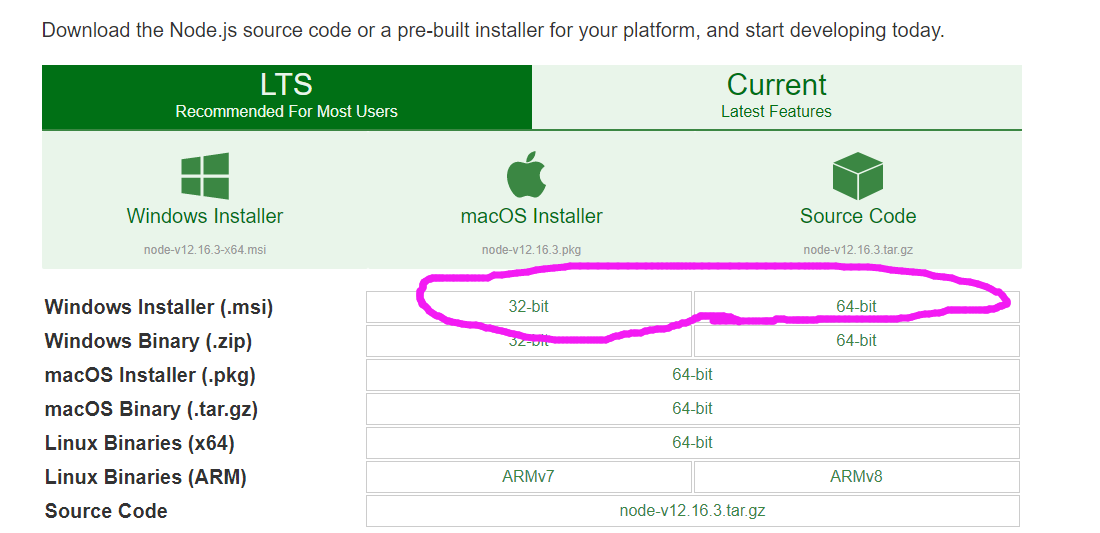Download Windows Binary (.zip) 64-bit

pyautogui.click(x=856, y=341)
